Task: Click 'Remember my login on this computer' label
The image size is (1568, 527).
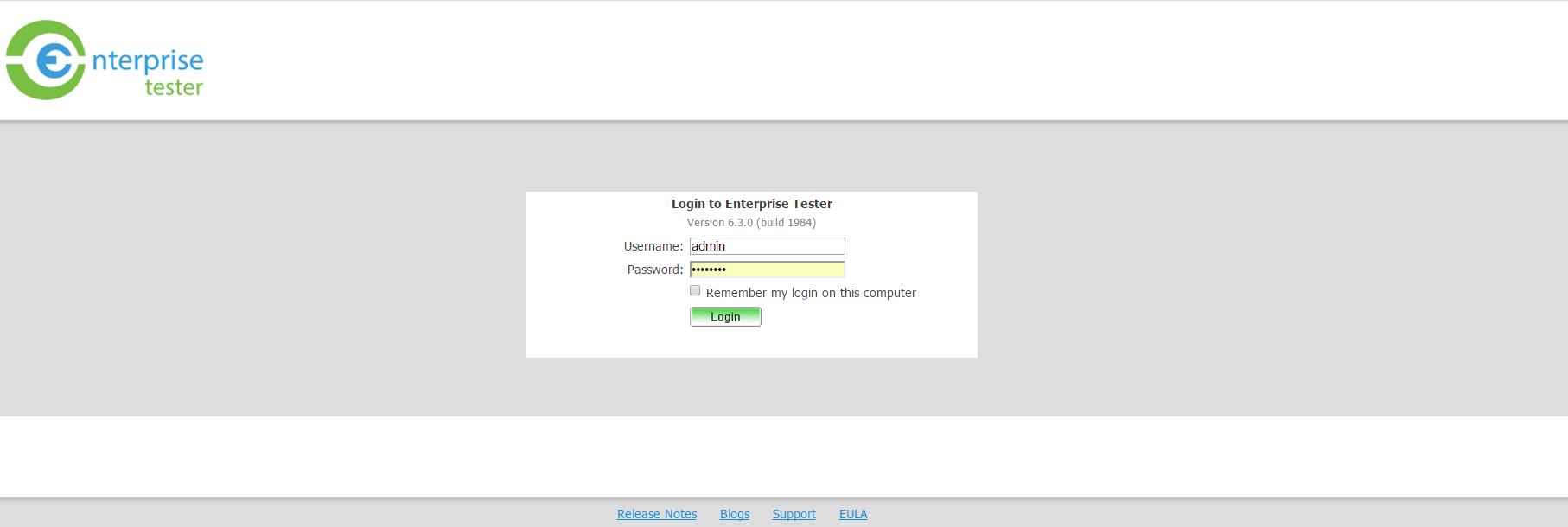Action: click(x=810, y=293)
